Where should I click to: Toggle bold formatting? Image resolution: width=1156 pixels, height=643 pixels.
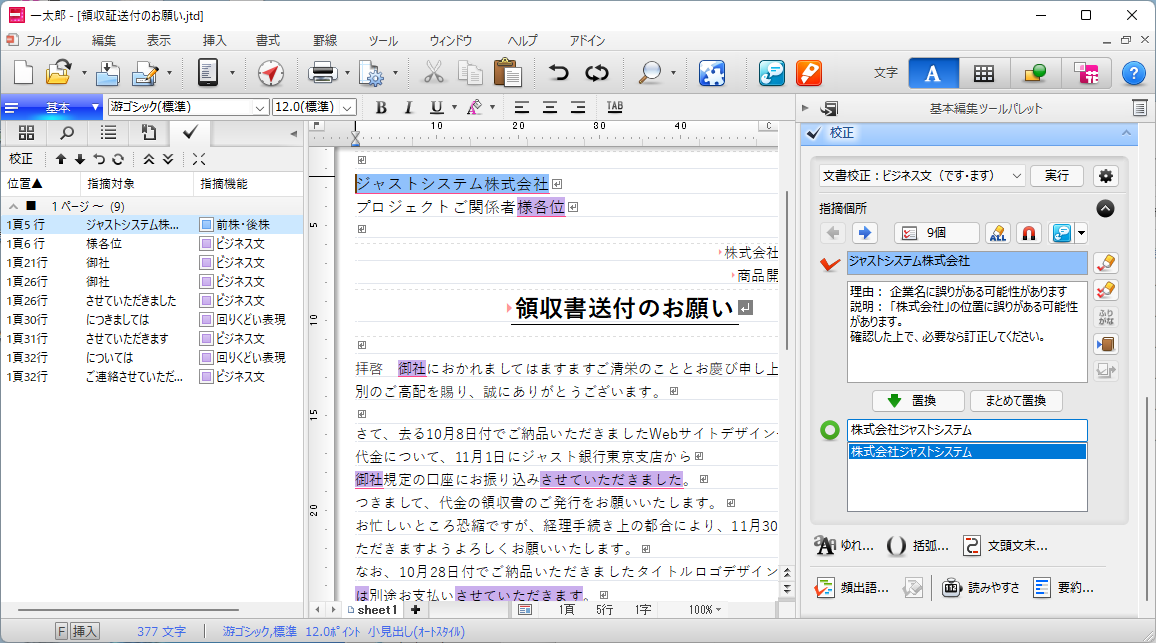pos(381,108)
